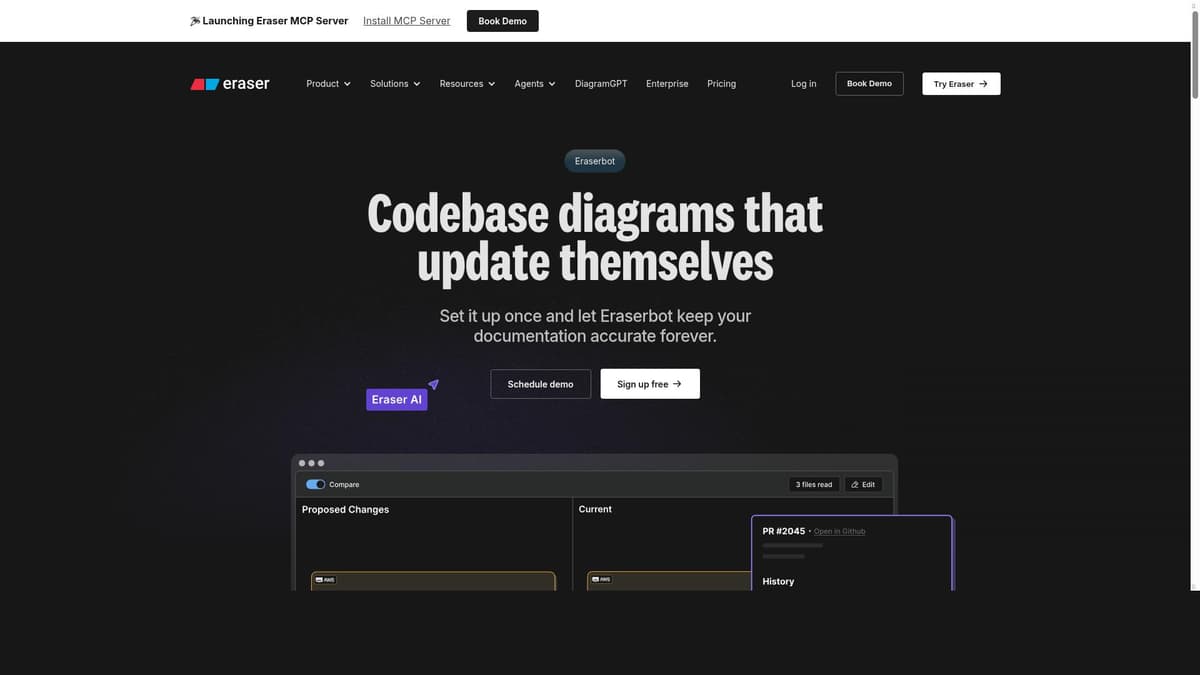Click the green traffic light dot on diagram window
Screen dimensions: 1200x675
click(x=320, y=463)
